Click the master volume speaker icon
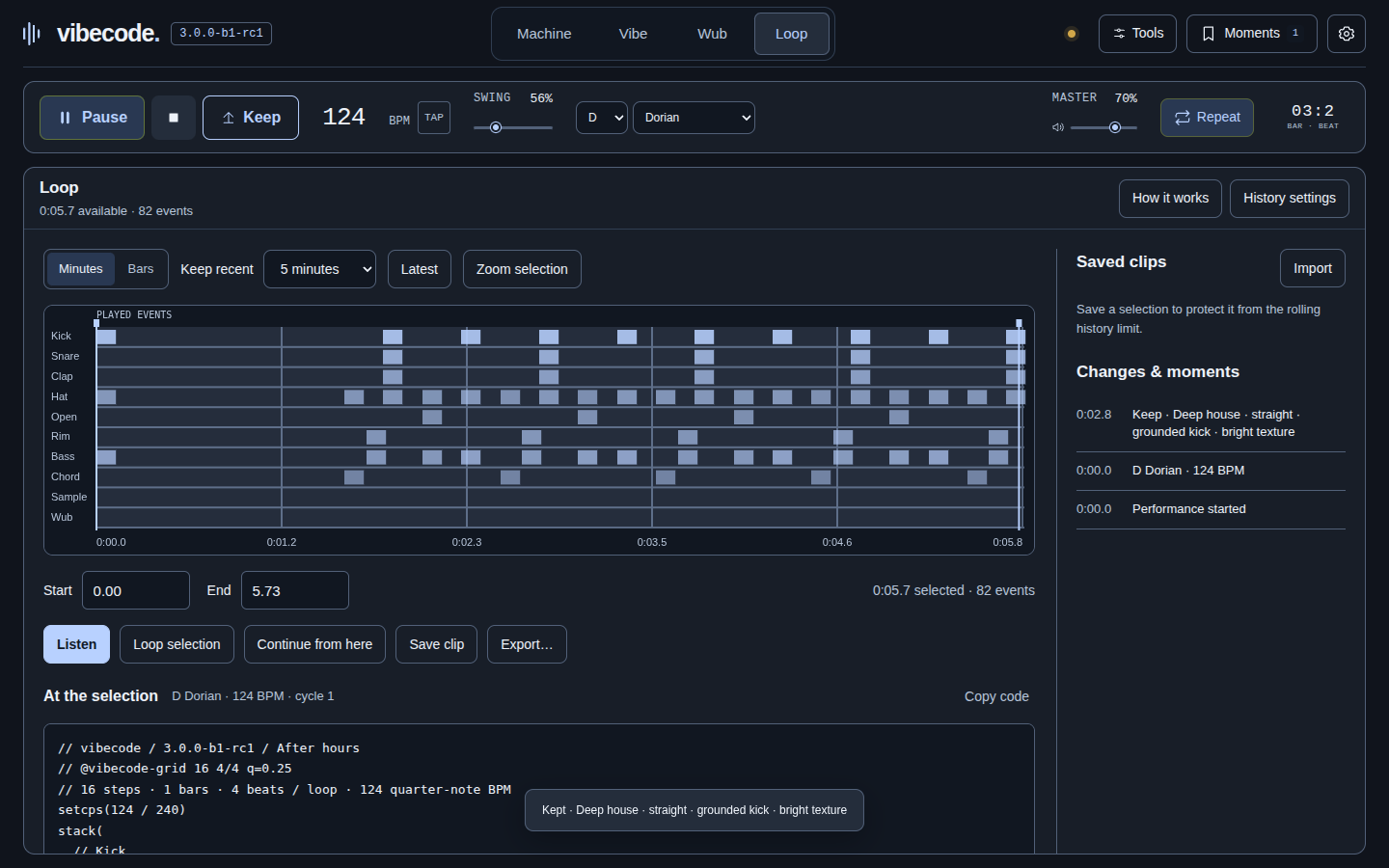The height and width of the screenshot is (868, 1389). (x=1058, y=127)
